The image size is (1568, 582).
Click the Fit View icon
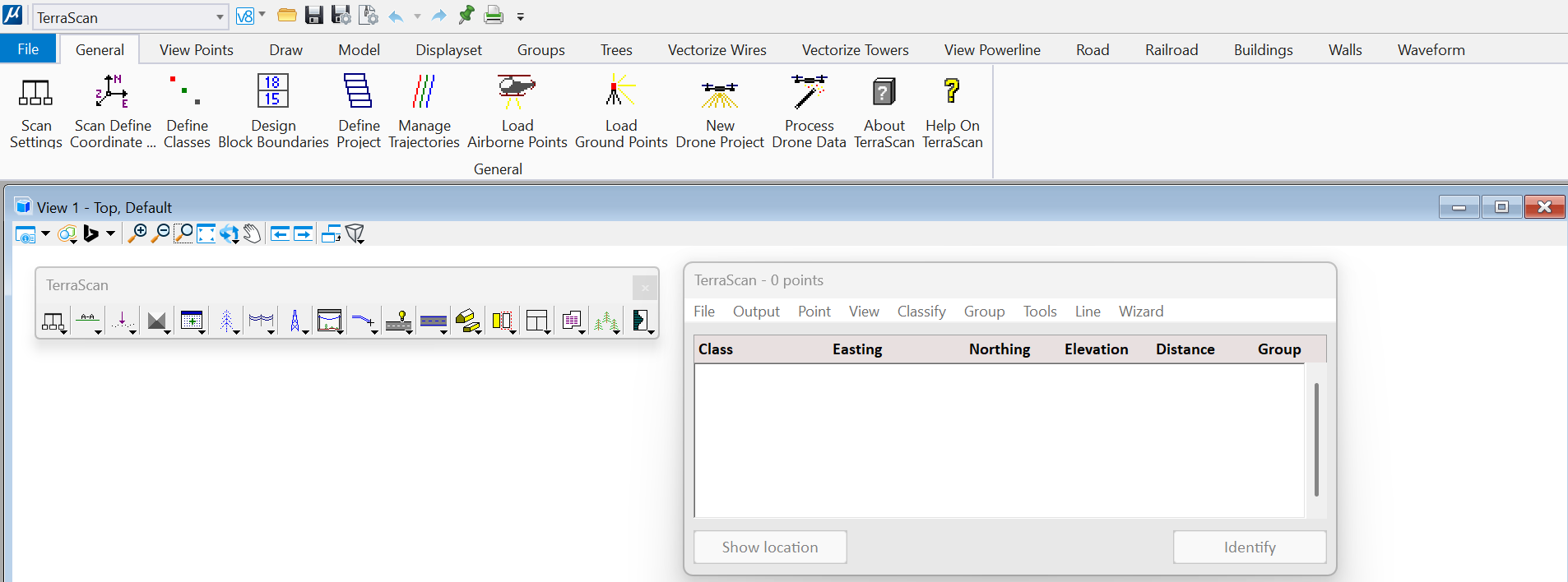coord(206,234)
